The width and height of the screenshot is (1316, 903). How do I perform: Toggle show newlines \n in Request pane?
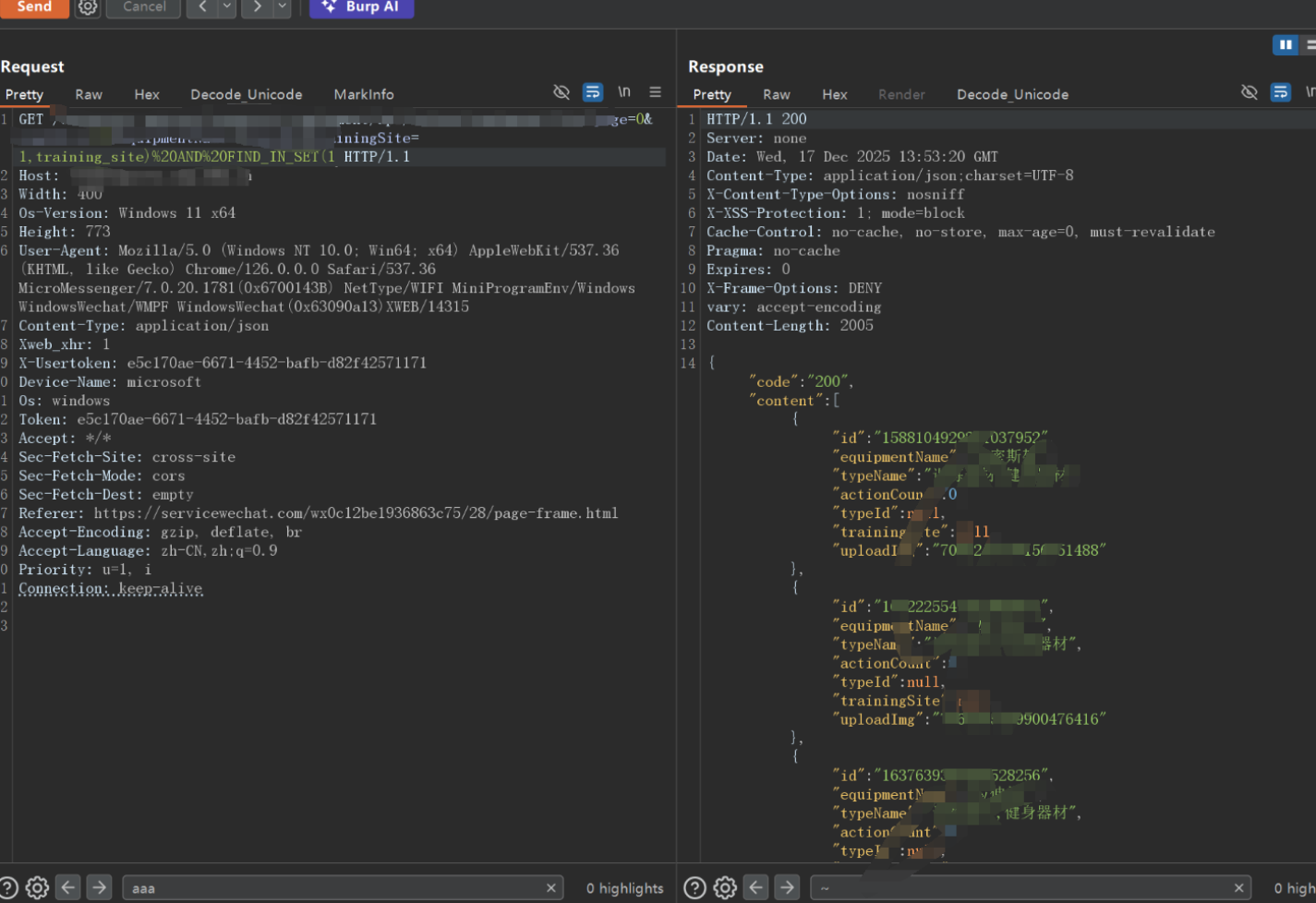pos(624,92)
